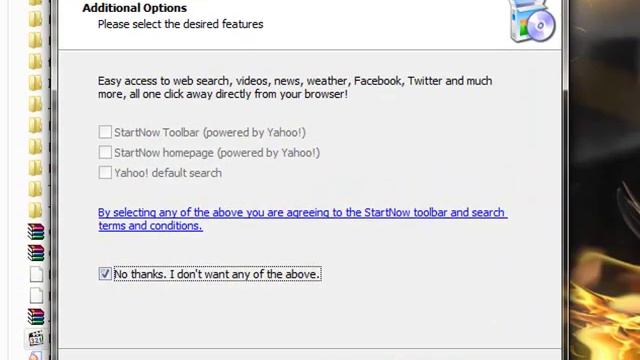The image size is (640, 360).
Task: Click the 'Yahoo! default search' label text
Action: (168, 173)
